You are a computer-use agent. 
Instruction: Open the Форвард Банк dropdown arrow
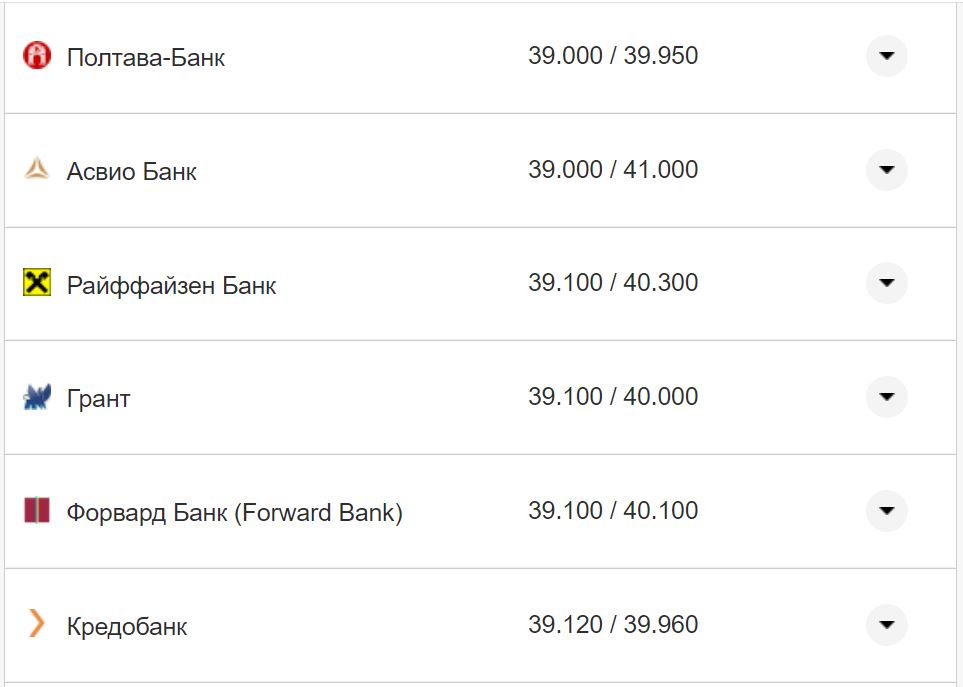point(886,511)
